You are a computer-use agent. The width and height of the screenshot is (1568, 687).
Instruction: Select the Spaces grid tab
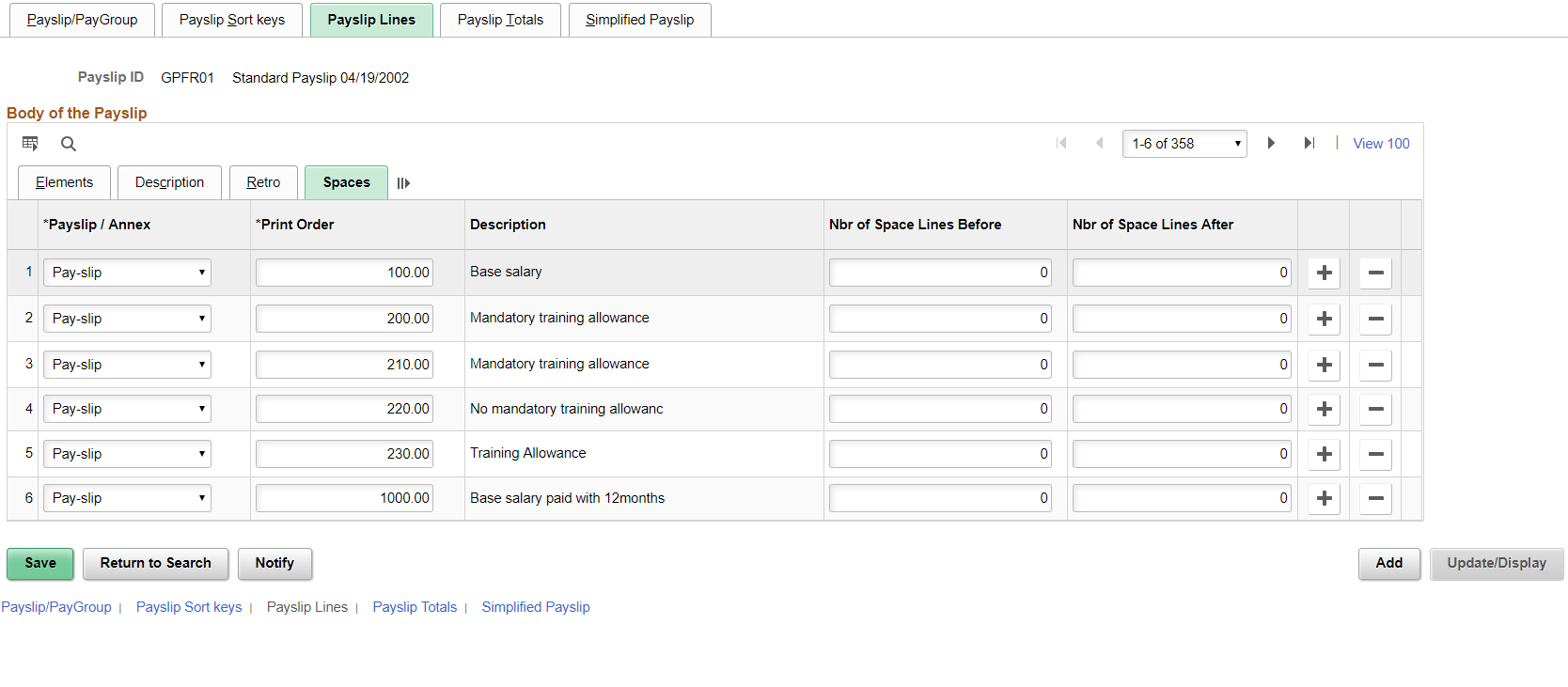coord(346,182)
